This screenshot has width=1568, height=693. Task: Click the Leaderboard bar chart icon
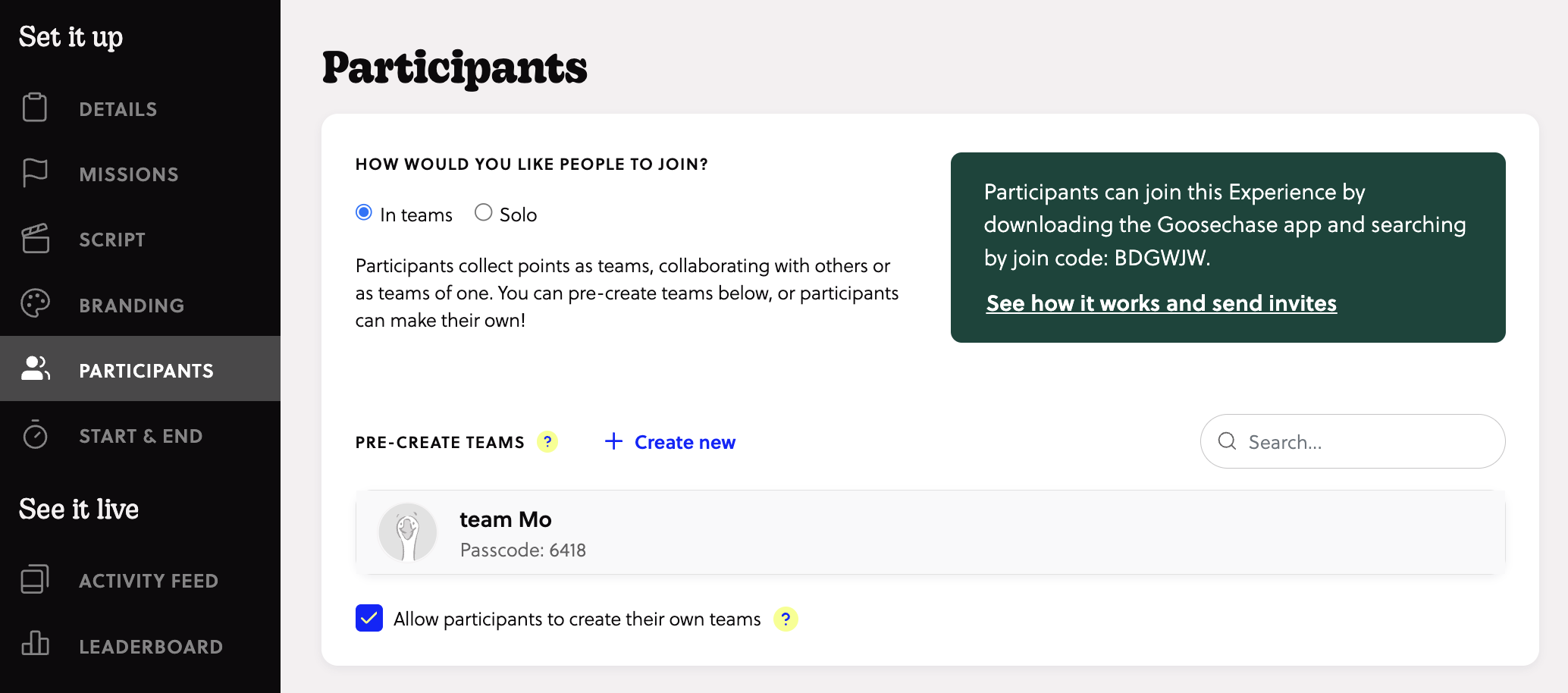[35, 644]
